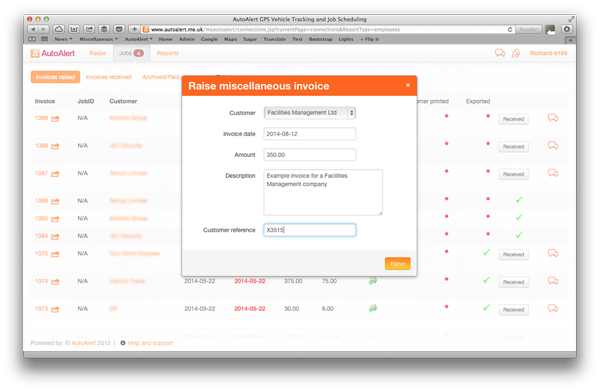The width and height of the screenshot is (600, 391).
Task: Expand Miscellaneous bookmarks folder
Action: pyautogui.click(x=98, y=39)
